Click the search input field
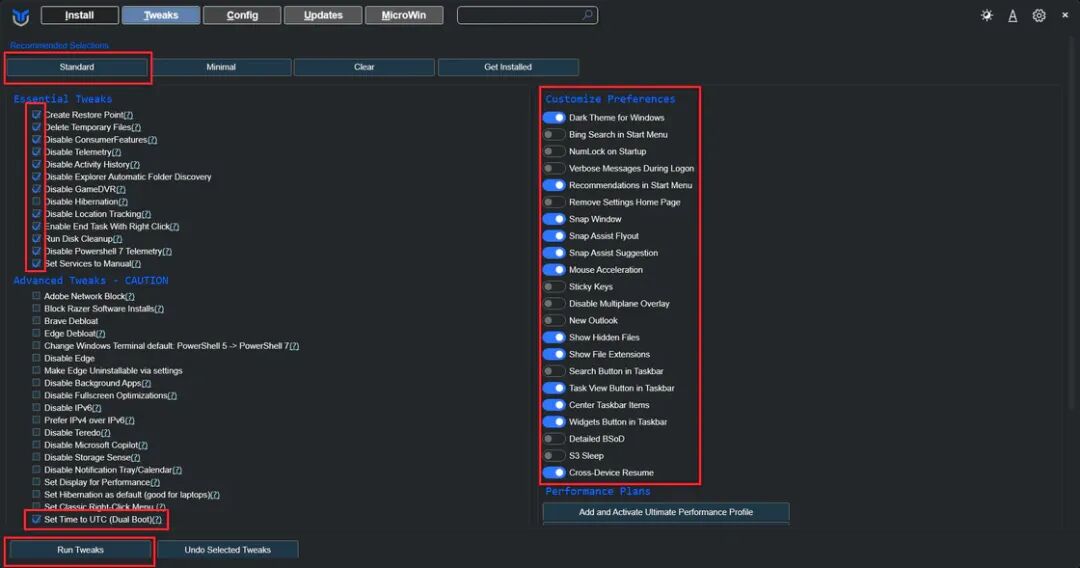This screenshot has width=1080, height=568. click(x=527, y=15)
